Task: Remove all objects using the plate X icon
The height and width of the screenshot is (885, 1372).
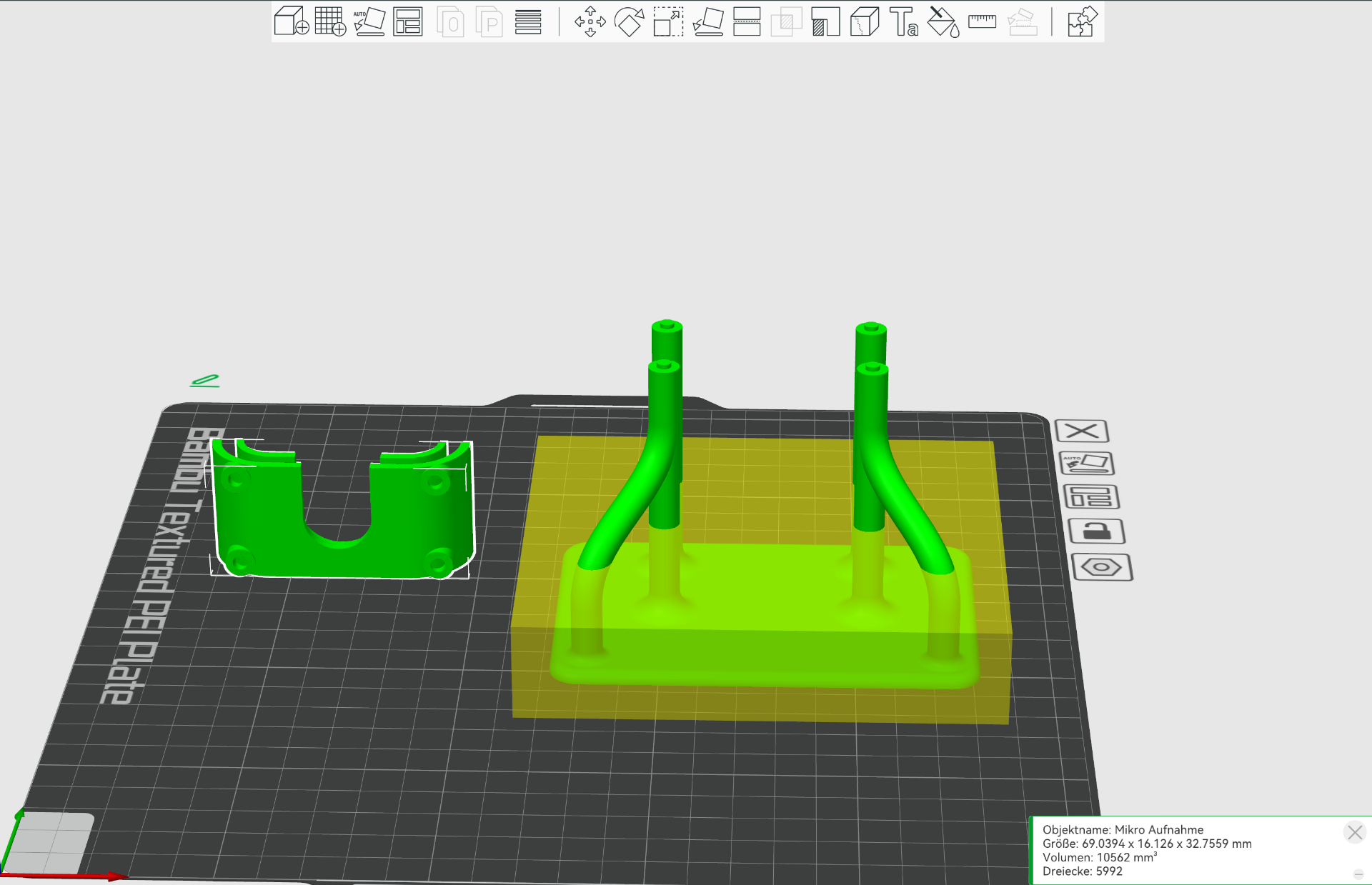Action: (1082, 431)
